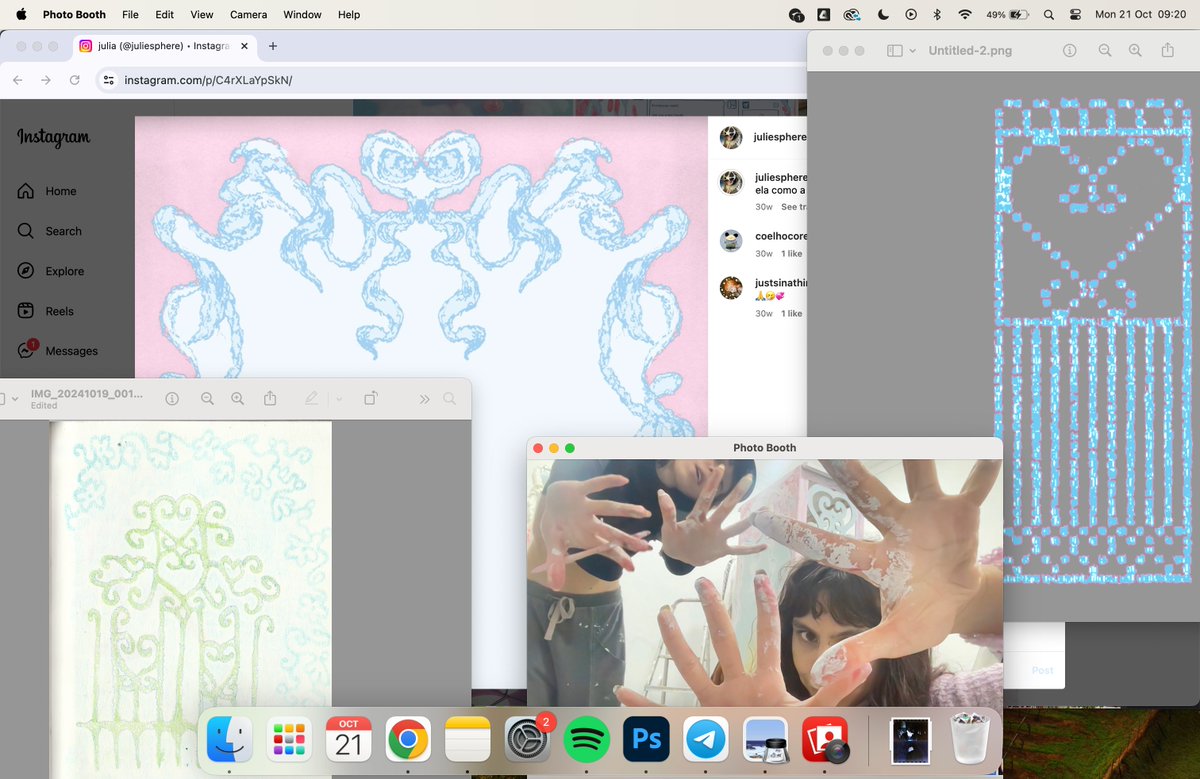Reload the Instagram page
1200x779 pixels.
point(75,80)
